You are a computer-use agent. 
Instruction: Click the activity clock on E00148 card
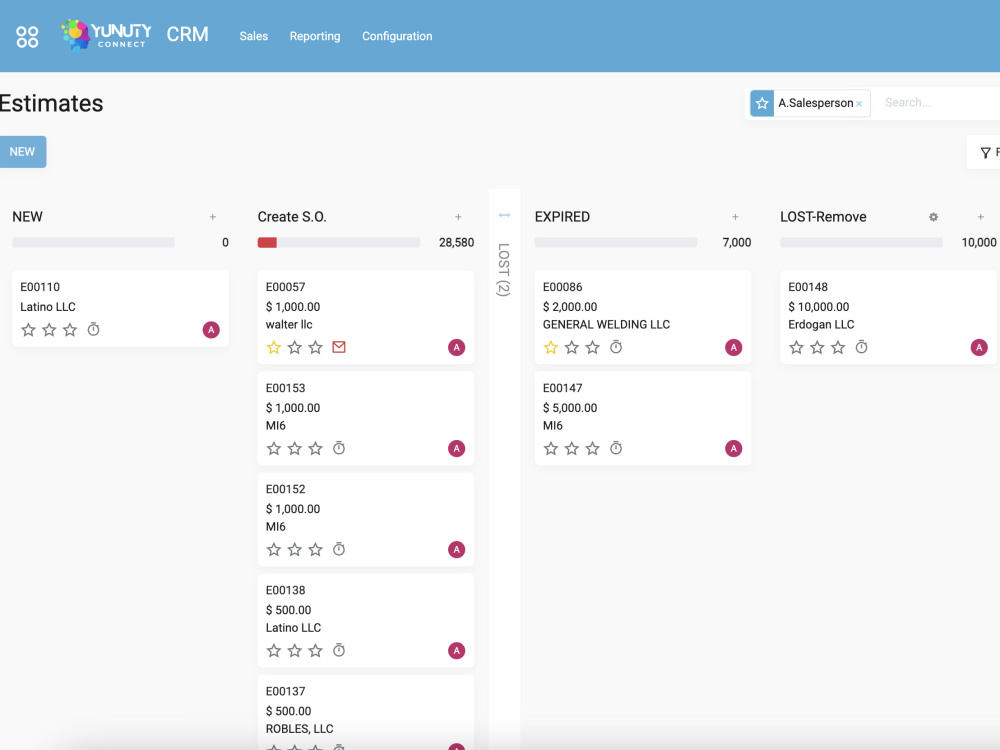(861, 347)
